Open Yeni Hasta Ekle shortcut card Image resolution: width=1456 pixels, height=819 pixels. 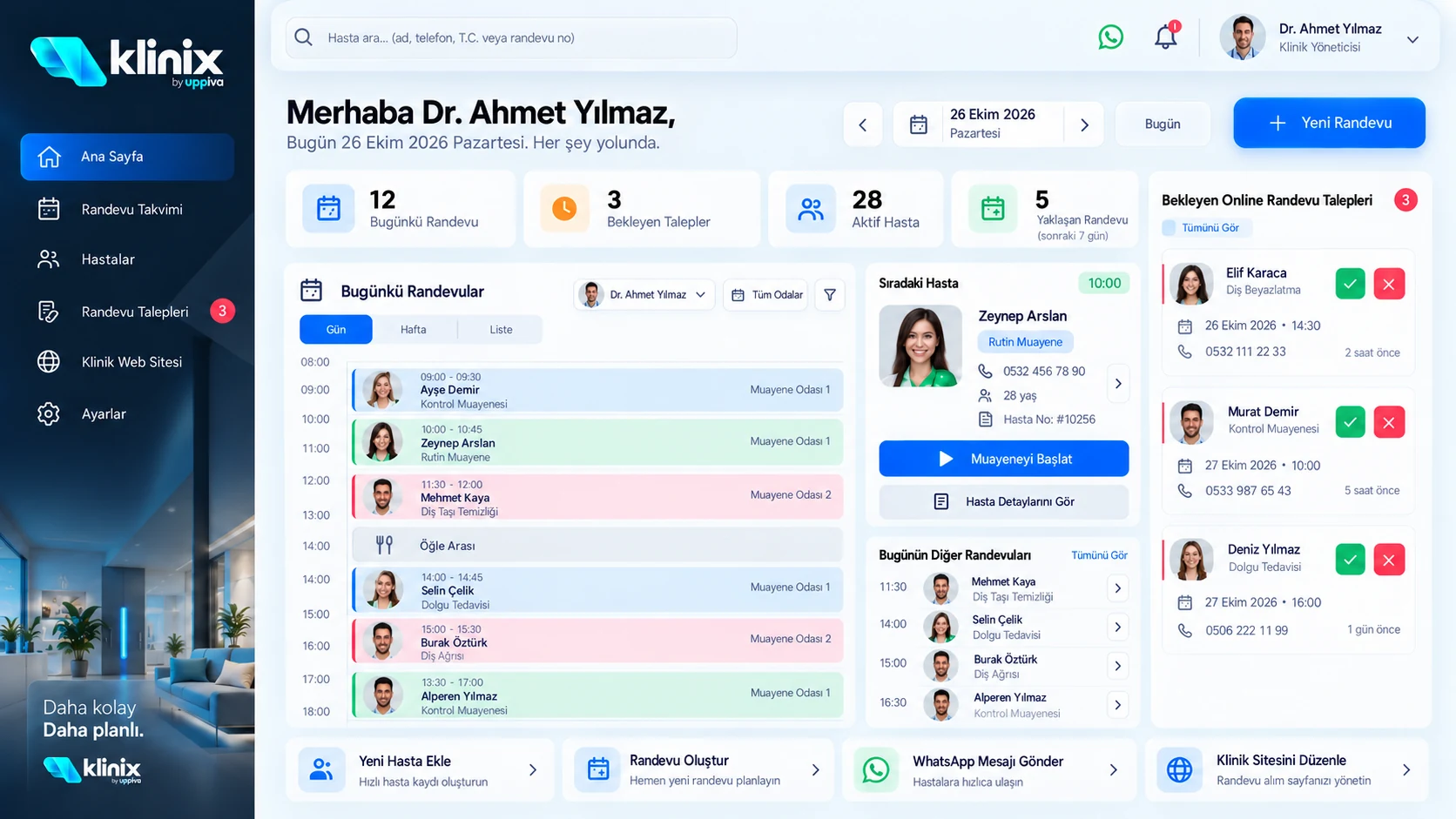click(420, 770)
